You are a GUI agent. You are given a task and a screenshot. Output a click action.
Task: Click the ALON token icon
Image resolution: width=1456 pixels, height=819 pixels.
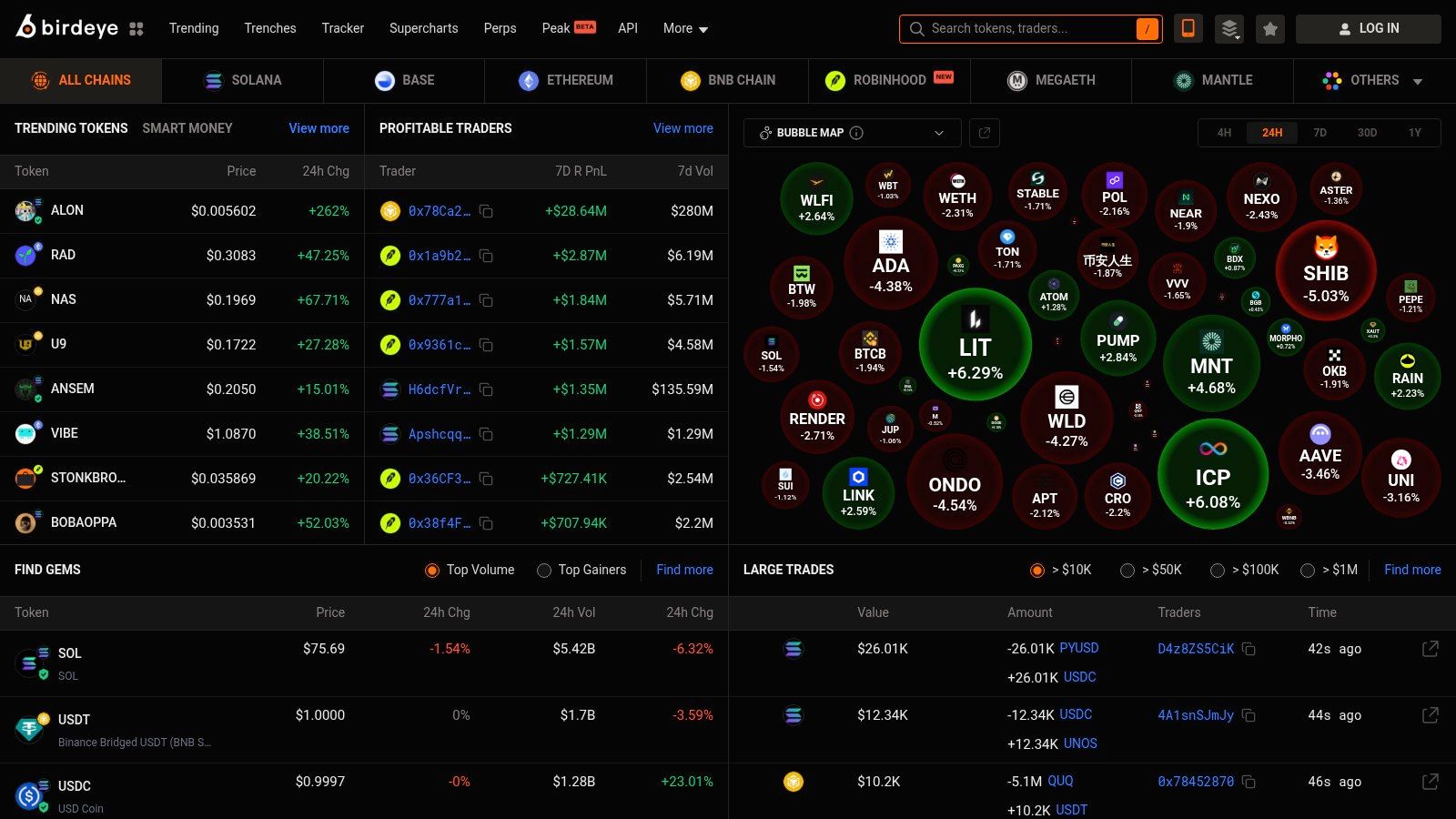click(x=26, y=211)
